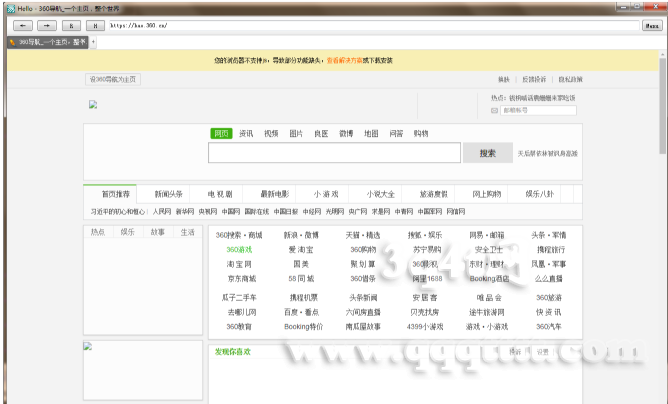The width and height of the screenshot is (668, 404).
Task: Open the 新华网 news link
Action: [x=185, y=211]
